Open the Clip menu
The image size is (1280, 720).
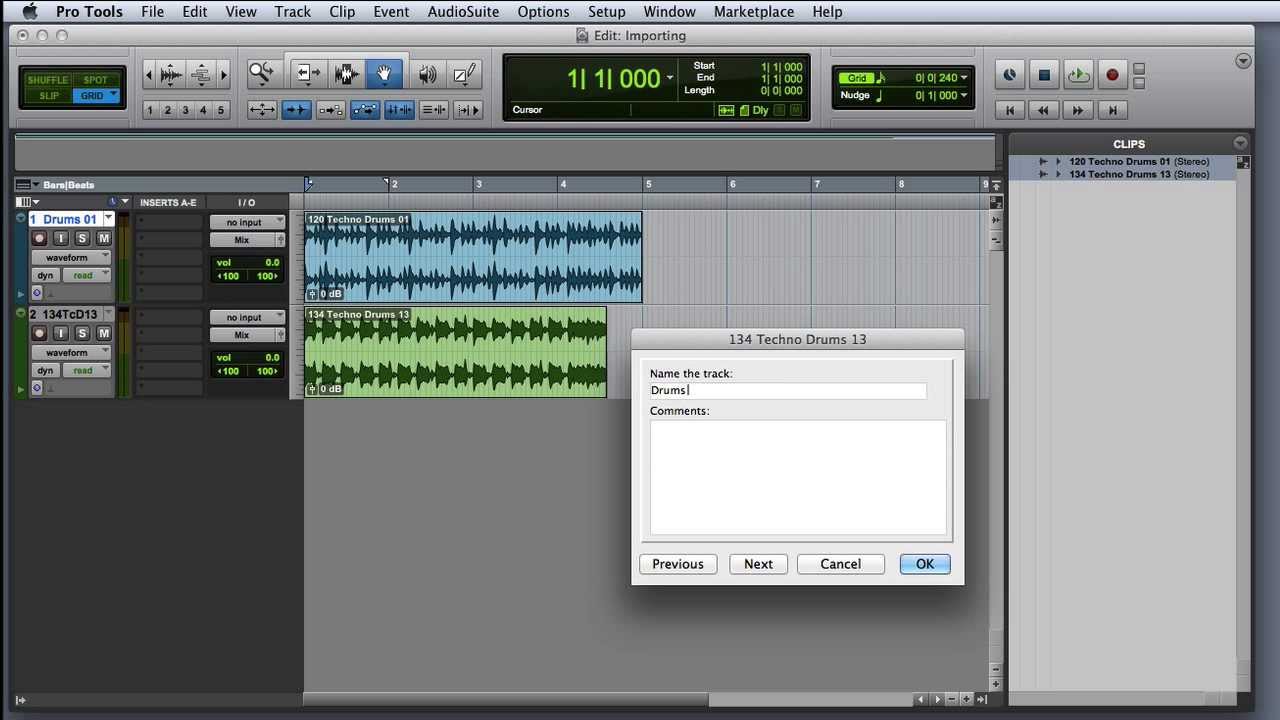pos(342,12)
